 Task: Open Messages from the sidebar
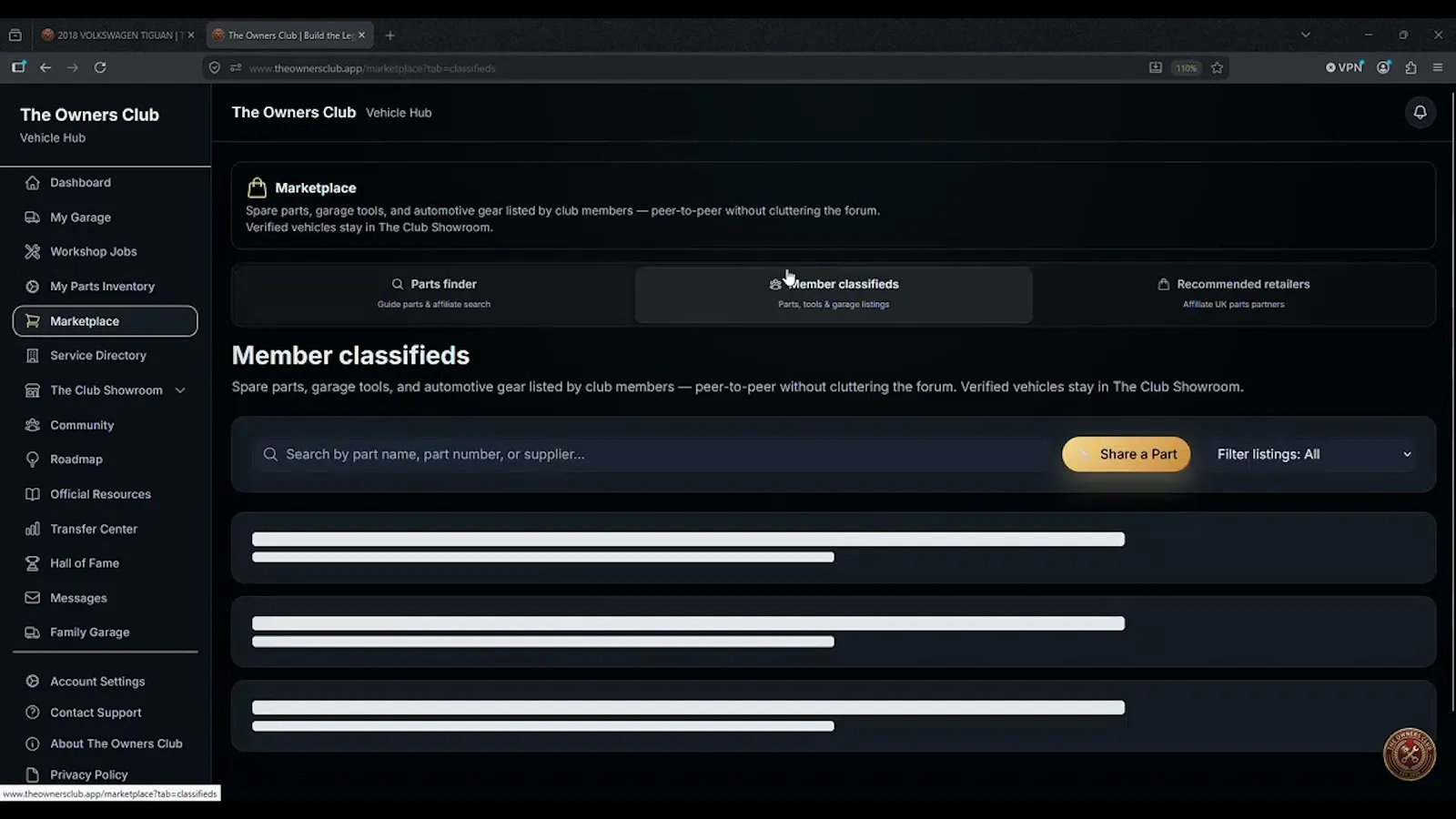tap(105, 598)
